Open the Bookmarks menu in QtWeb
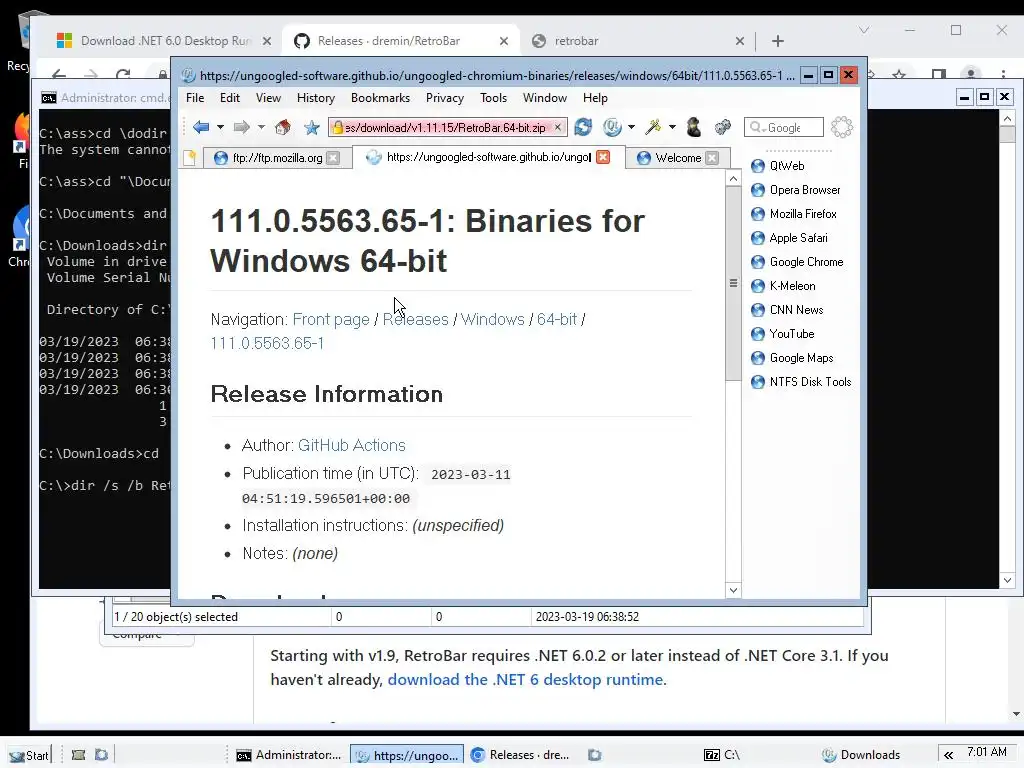The height and width of the screenshot is (768, 1024). [x=381, y=98]
